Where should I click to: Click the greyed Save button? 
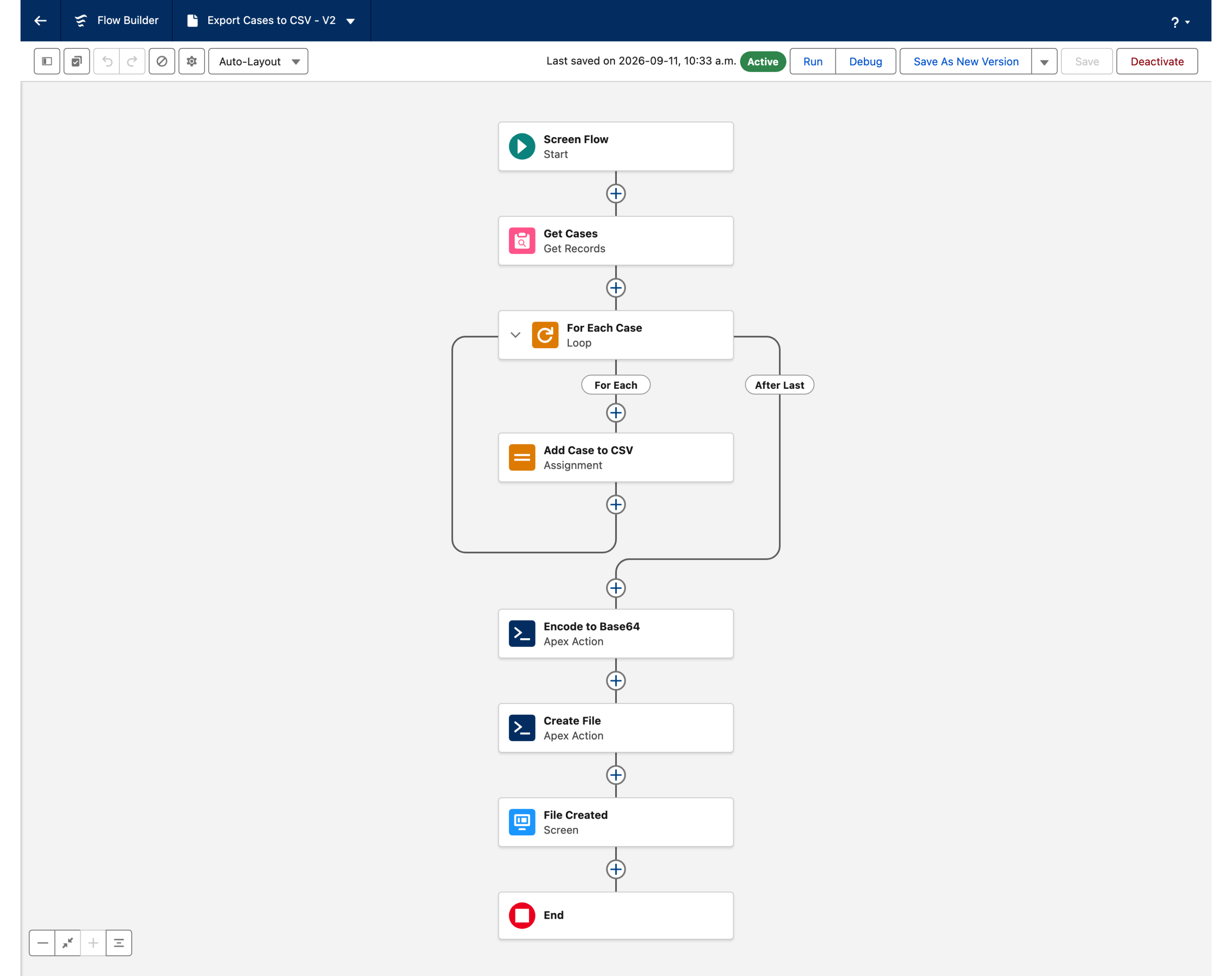[x=1086, y=61]
